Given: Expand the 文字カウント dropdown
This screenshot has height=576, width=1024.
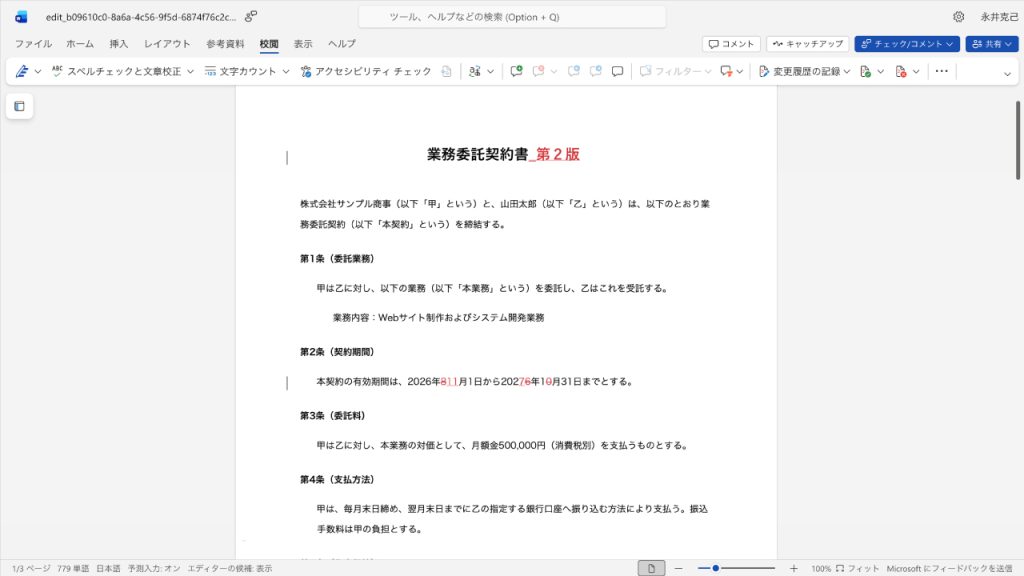Looking at the screenshot, I should [x=285, y=71].
